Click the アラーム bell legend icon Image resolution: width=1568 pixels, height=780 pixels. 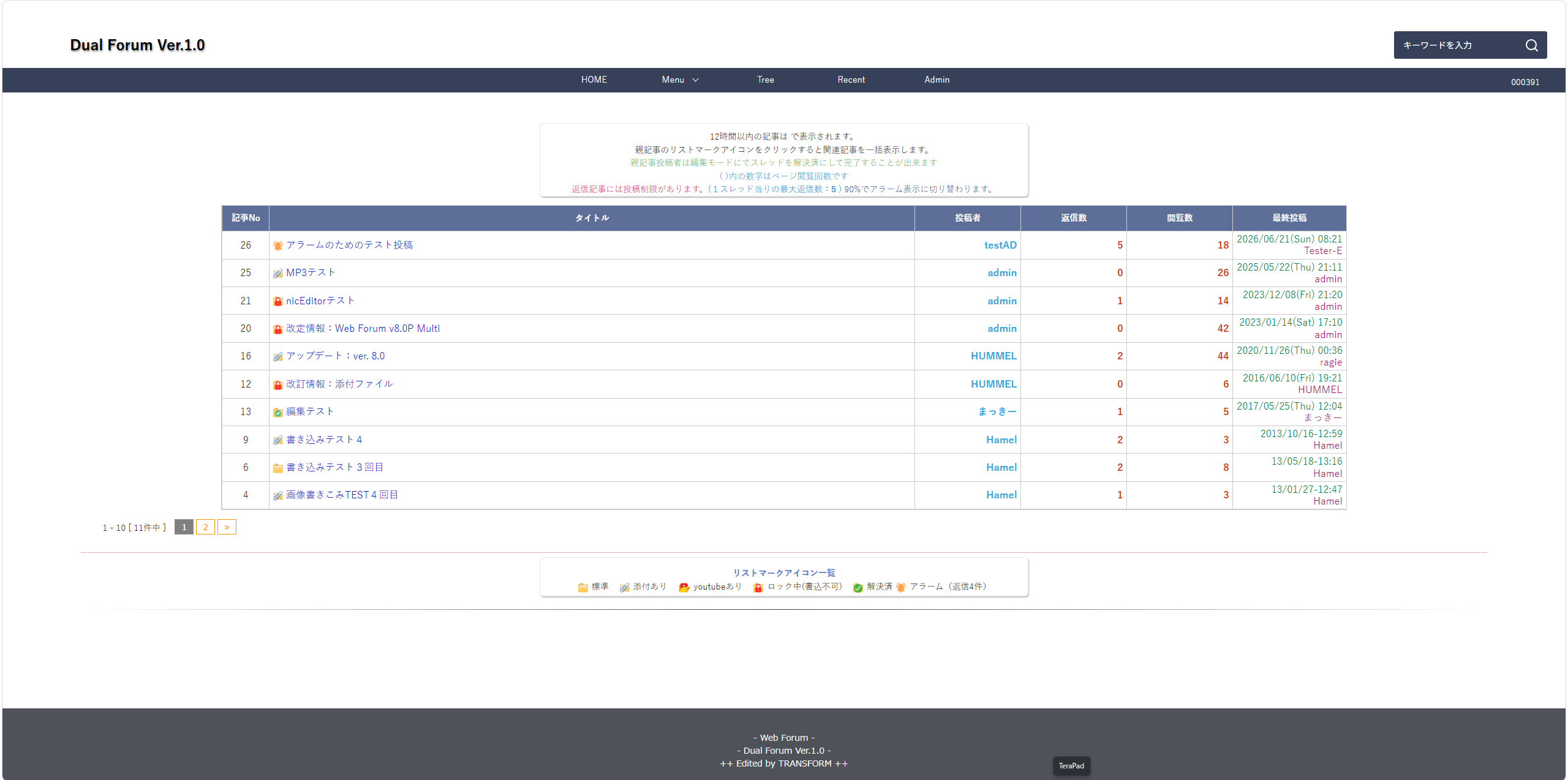(x=900, y=587)
